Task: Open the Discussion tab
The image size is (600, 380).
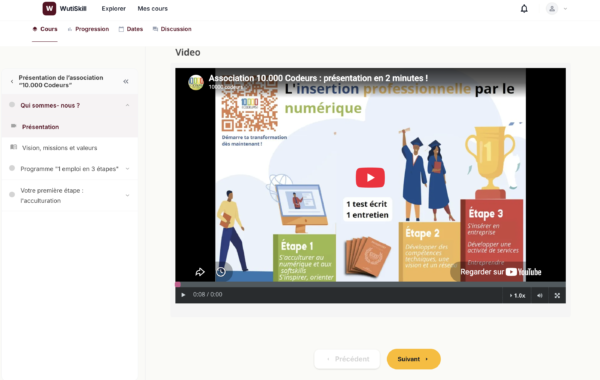Action: point(172,29)
